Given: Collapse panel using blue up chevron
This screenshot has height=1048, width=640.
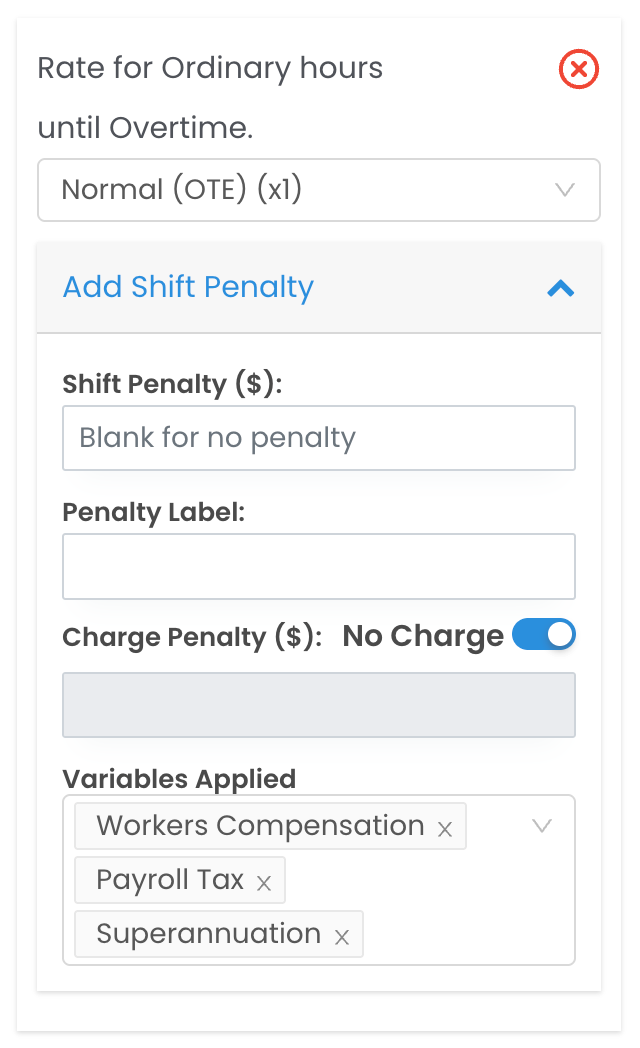Looking at the screenshot, I should click(561, 289).
